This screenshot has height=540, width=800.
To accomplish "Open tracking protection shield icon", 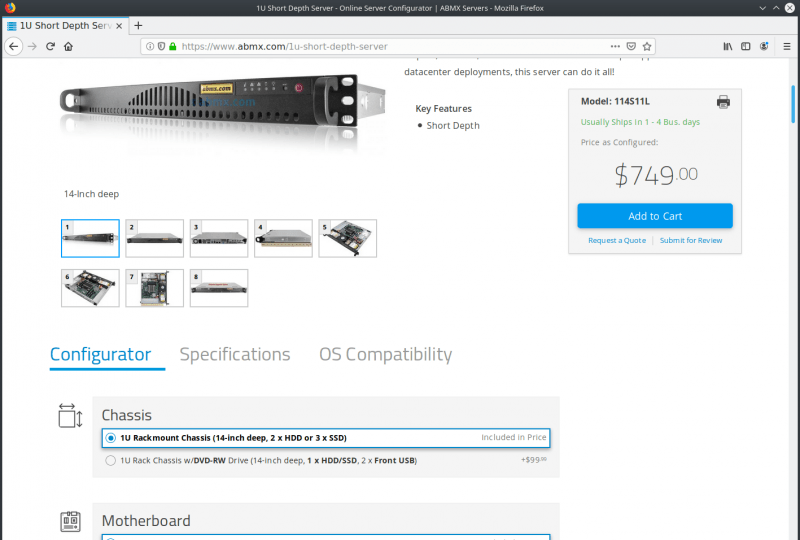I will click(x=161, y=46).
